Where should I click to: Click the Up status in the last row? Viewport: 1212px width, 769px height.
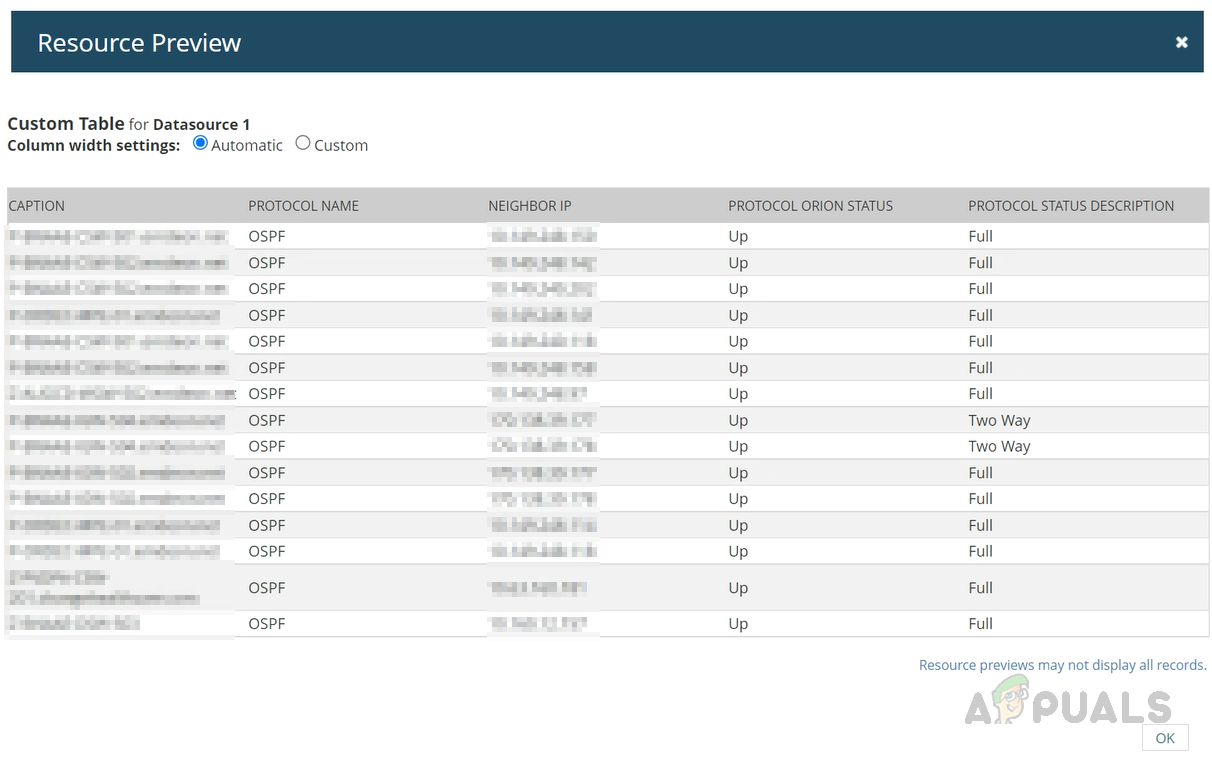click(x=738, y=623)
